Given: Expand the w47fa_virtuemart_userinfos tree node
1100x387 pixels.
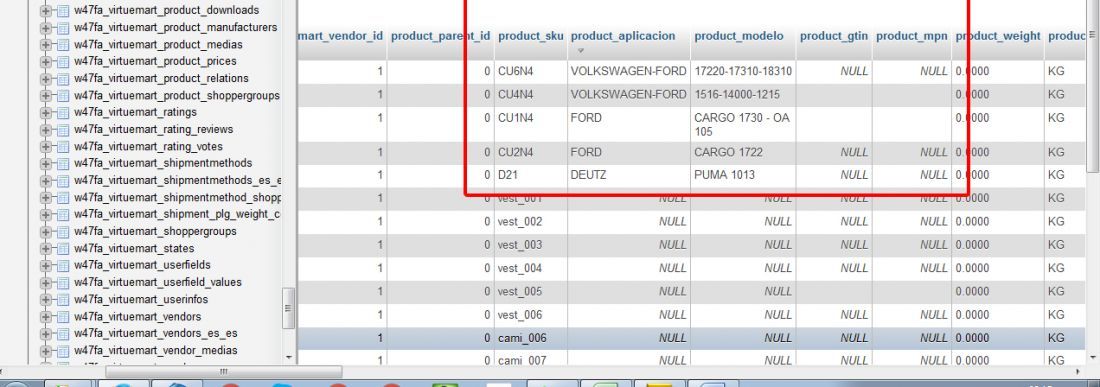Looking at the screenshot, I should pyautogui.click(x=46, y=299).
